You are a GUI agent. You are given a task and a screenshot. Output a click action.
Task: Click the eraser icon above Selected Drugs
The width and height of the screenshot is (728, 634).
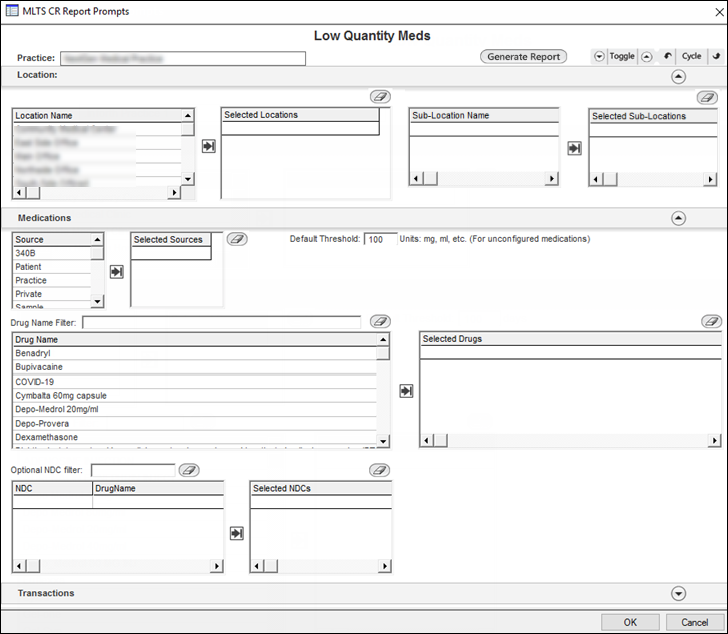tap(711, 321)
